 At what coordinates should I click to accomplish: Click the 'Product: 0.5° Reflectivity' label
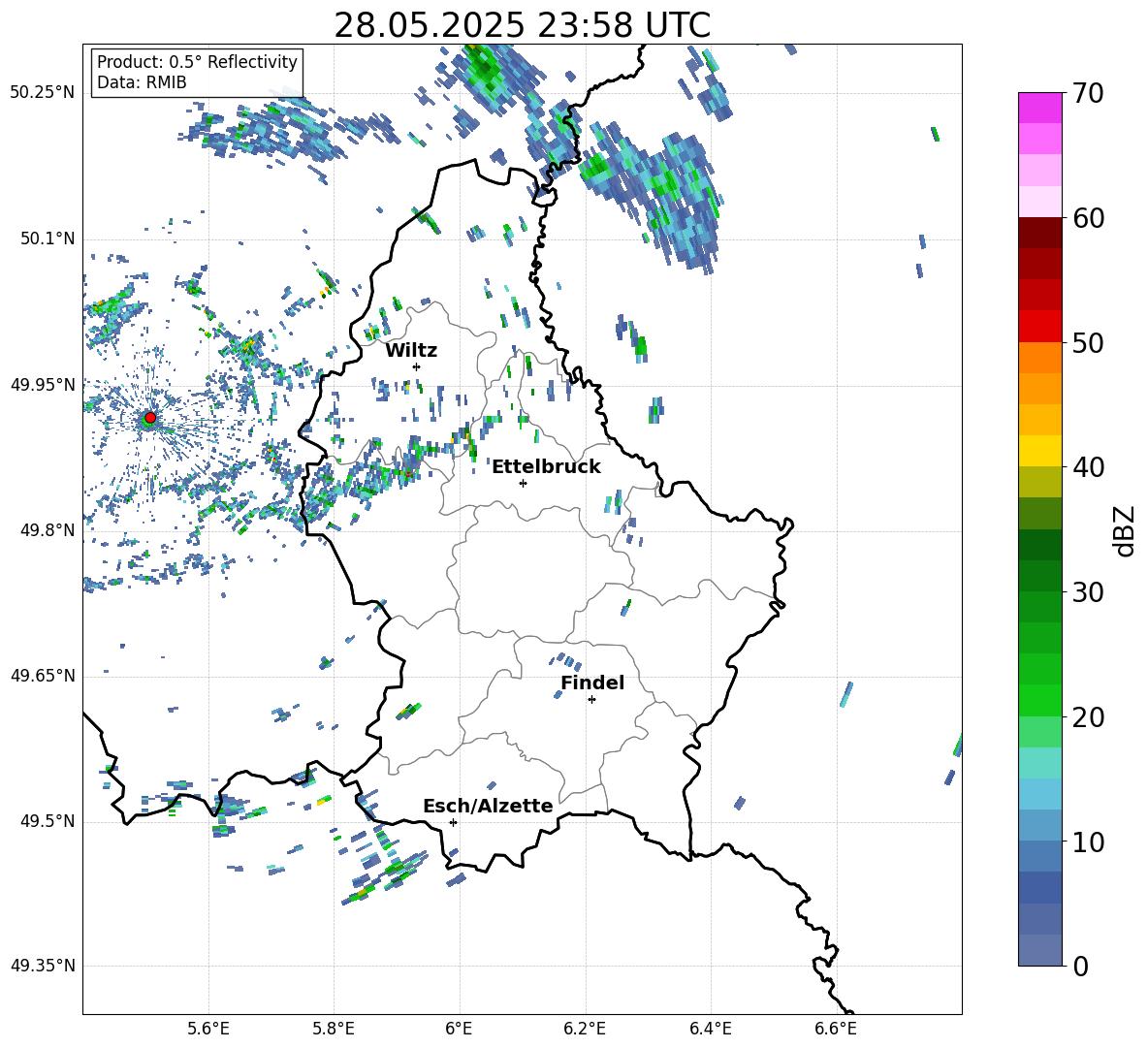(197, 62)
